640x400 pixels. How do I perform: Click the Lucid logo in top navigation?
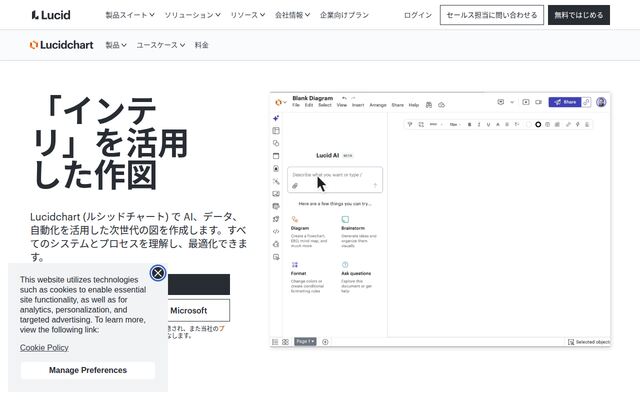tap(51, 15)
